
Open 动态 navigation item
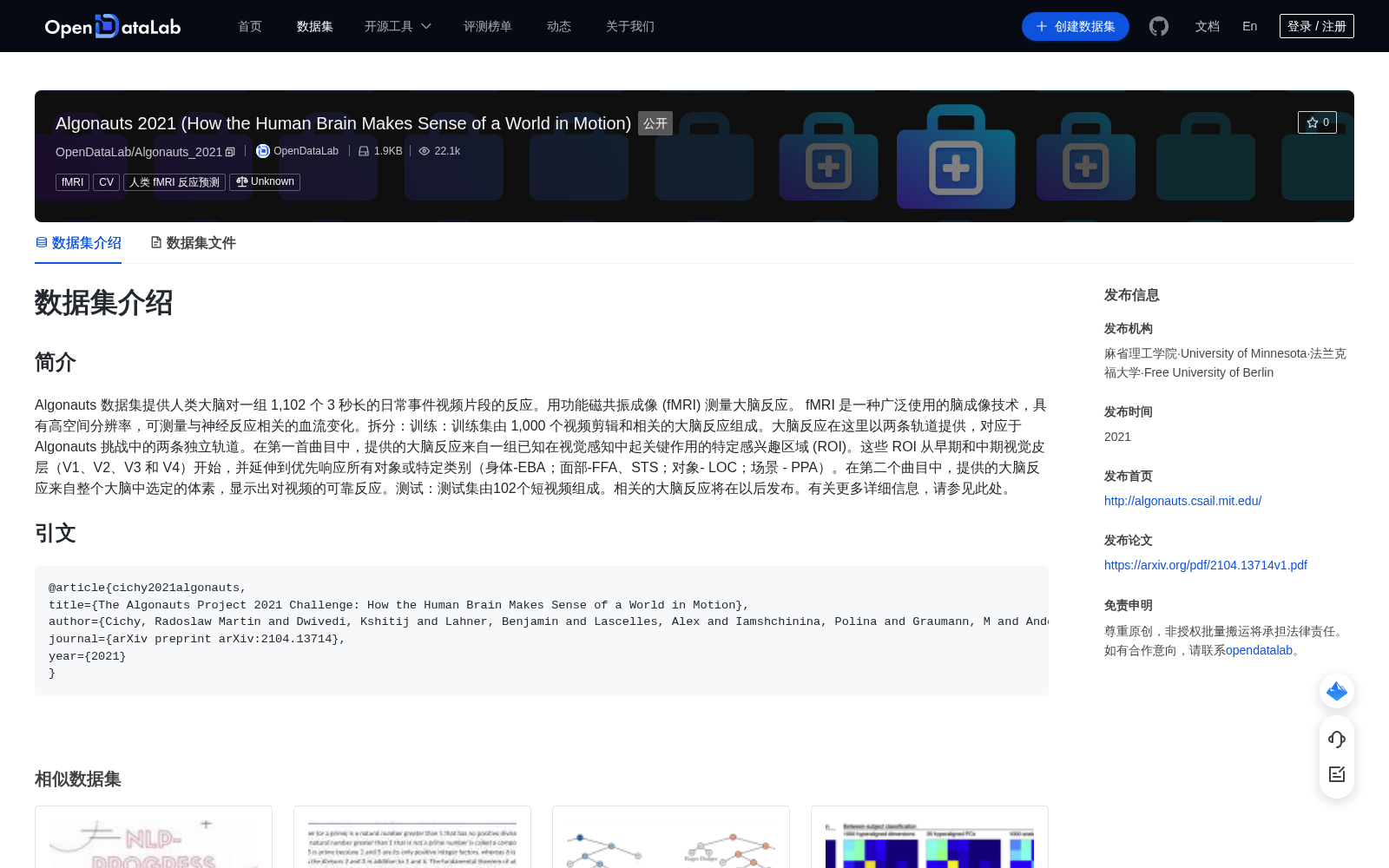click(x=559, y=26)
